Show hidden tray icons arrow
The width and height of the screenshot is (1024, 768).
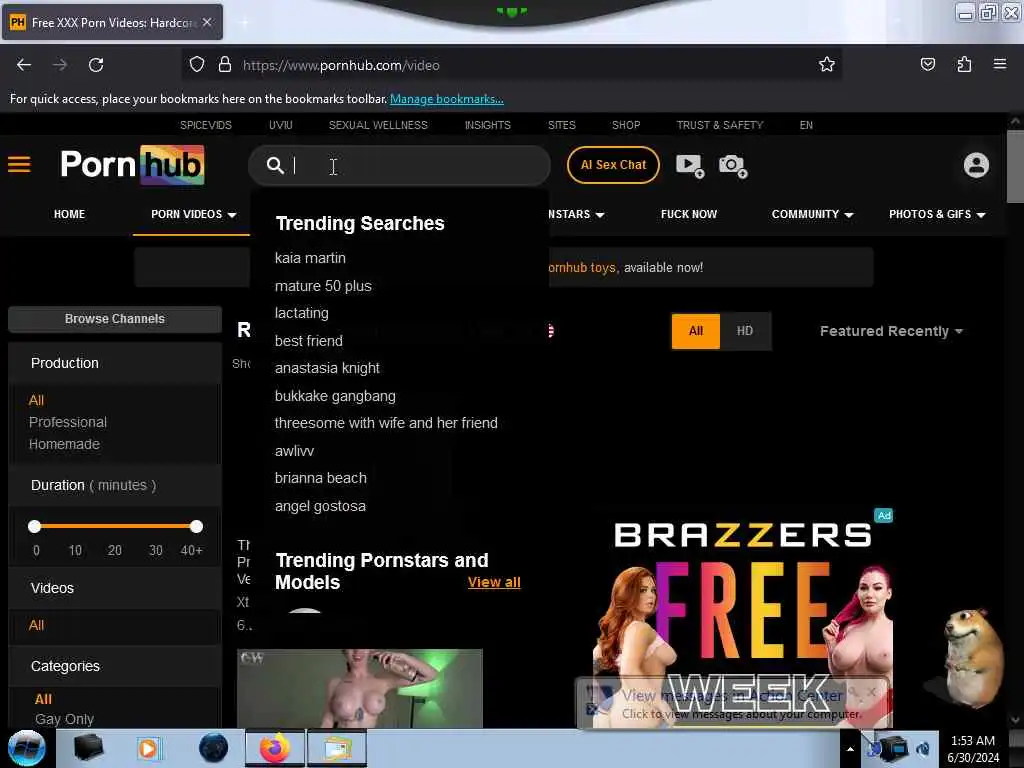(850, 749)
